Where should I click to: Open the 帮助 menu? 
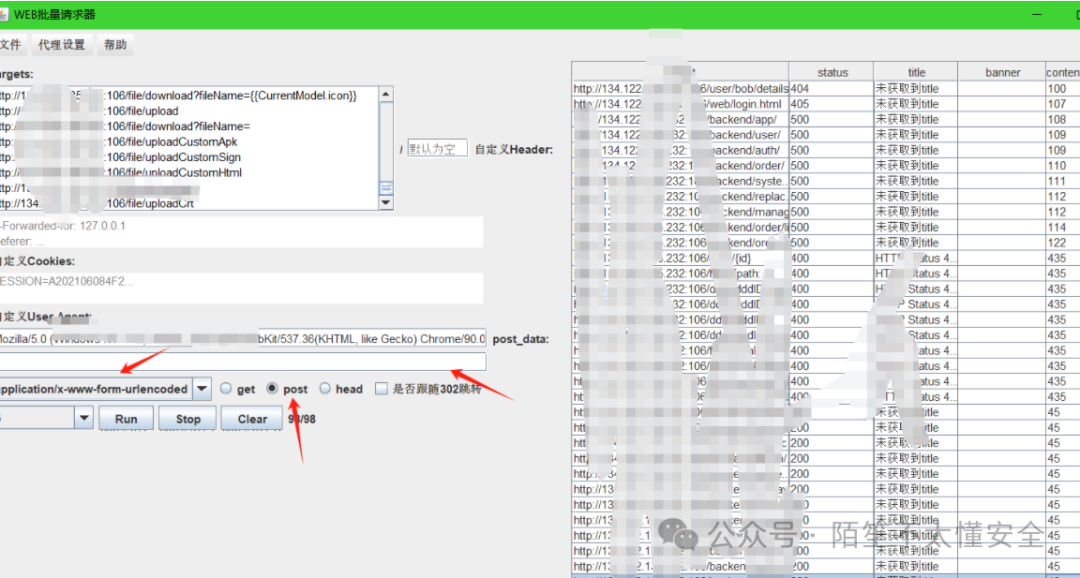[x=115, y=45]
